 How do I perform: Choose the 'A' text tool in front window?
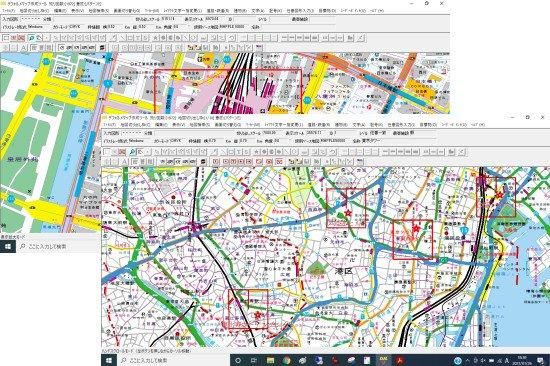[124, 161]
